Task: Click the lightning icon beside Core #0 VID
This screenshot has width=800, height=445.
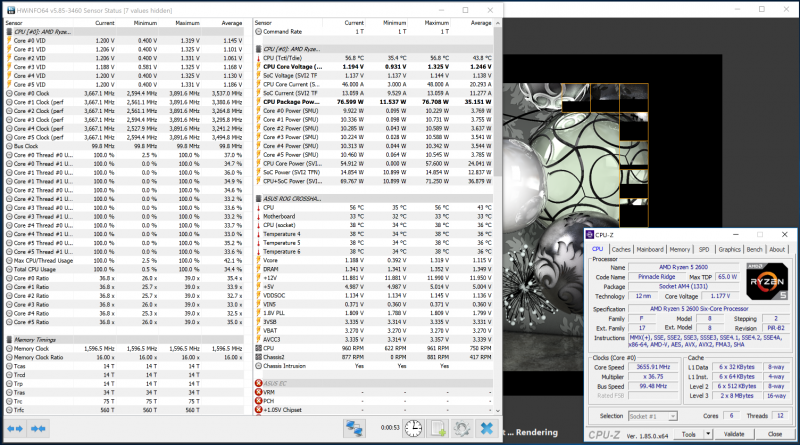Action: click(9, 40)
